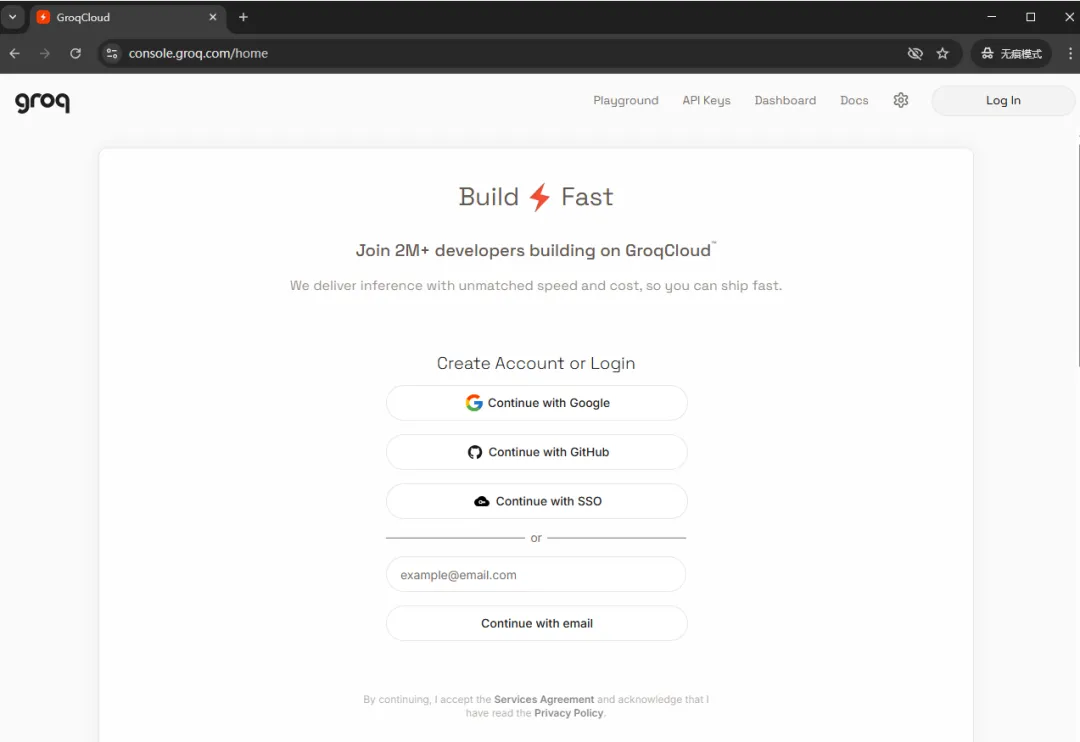Expand the tab search dropdown arrow
Viewport: 1080px width, 742px height.
click(12, 17)
